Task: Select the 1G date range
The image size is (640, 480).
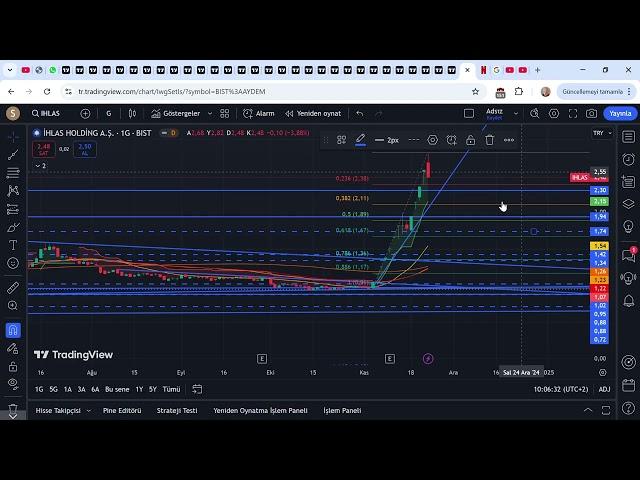Action: click(39, 389)
